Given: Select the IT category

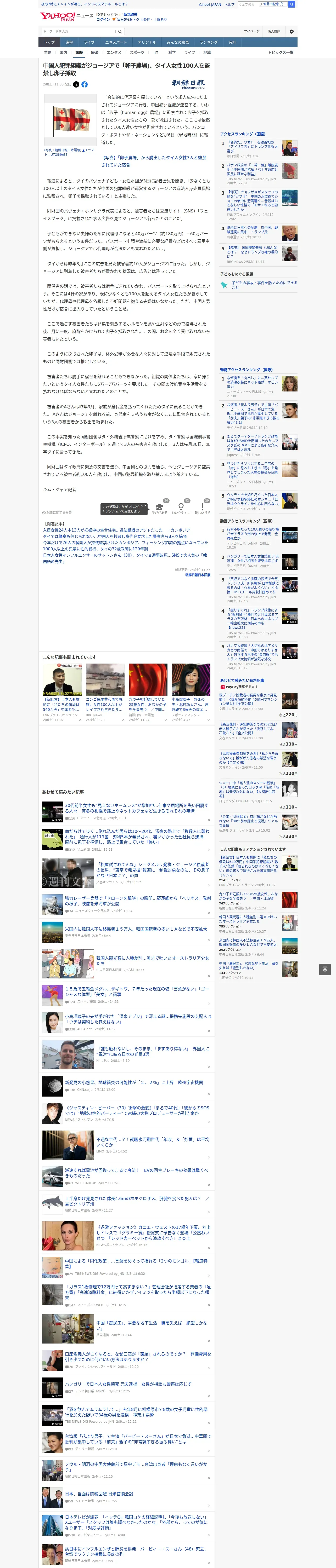Looking at the screenshot, I should (x=156, y=52).
